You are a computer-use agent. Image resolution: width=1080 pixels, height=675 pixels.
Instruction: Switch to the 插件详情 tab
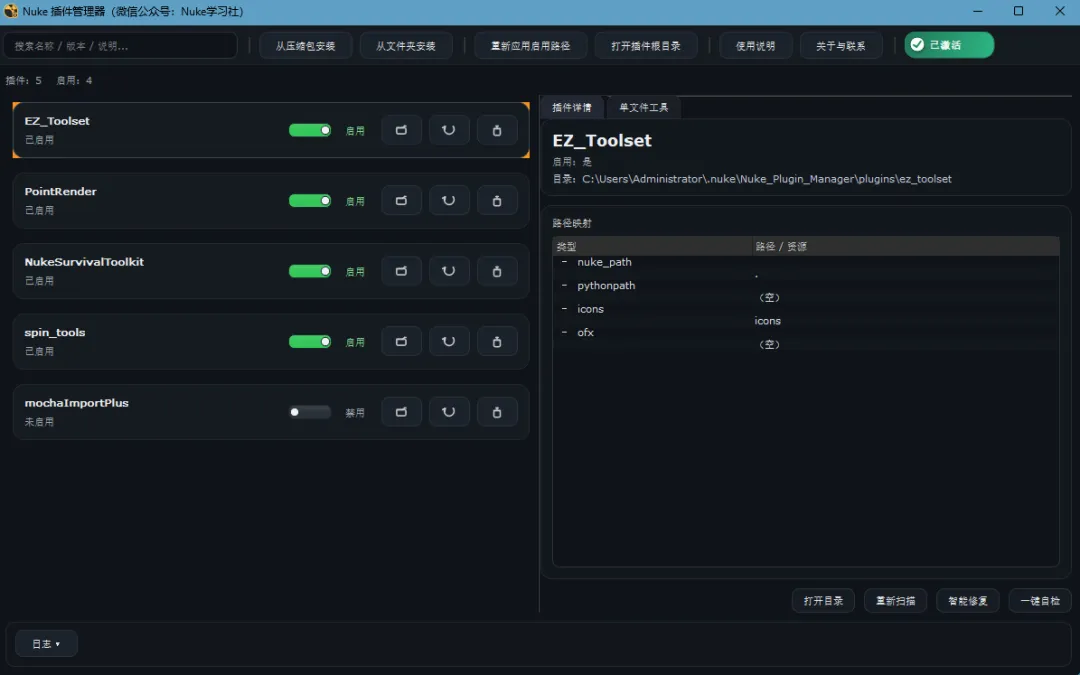[572, 107]
